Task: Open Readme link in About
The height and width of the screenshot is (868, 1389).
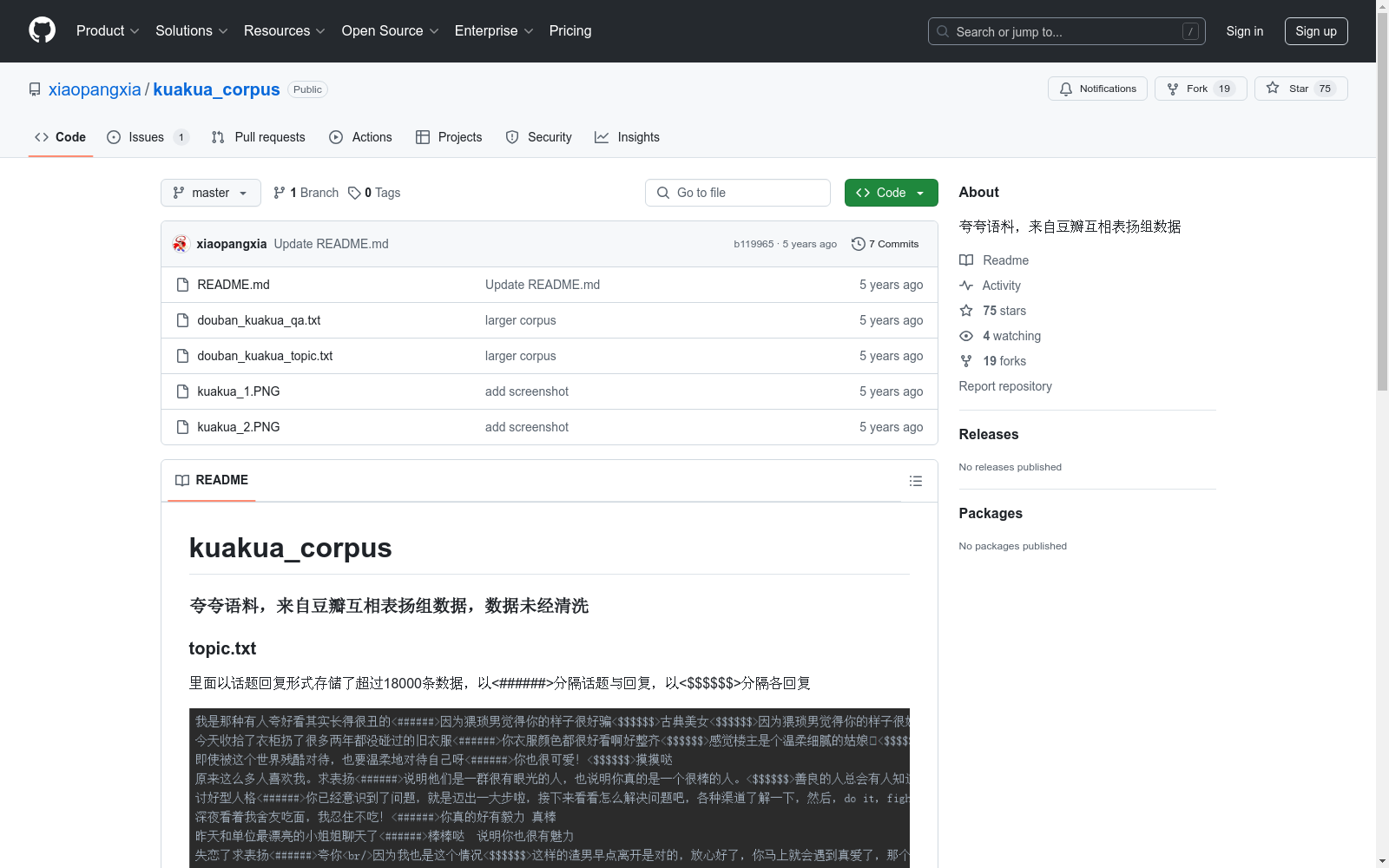Action: 994,260
